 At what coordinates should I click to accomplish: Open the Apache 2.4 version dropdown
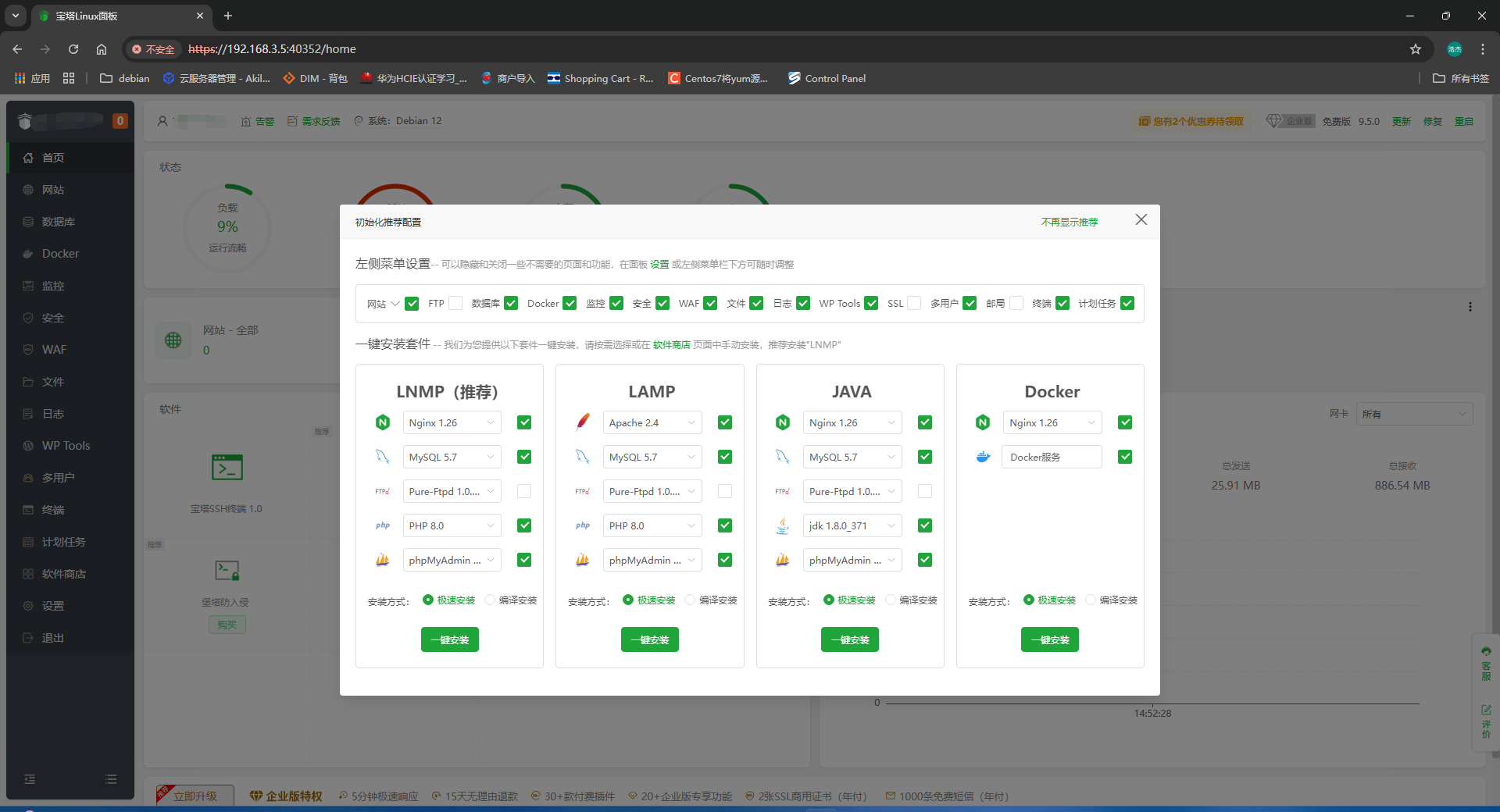pyautogui.click(x=652, y=422)
